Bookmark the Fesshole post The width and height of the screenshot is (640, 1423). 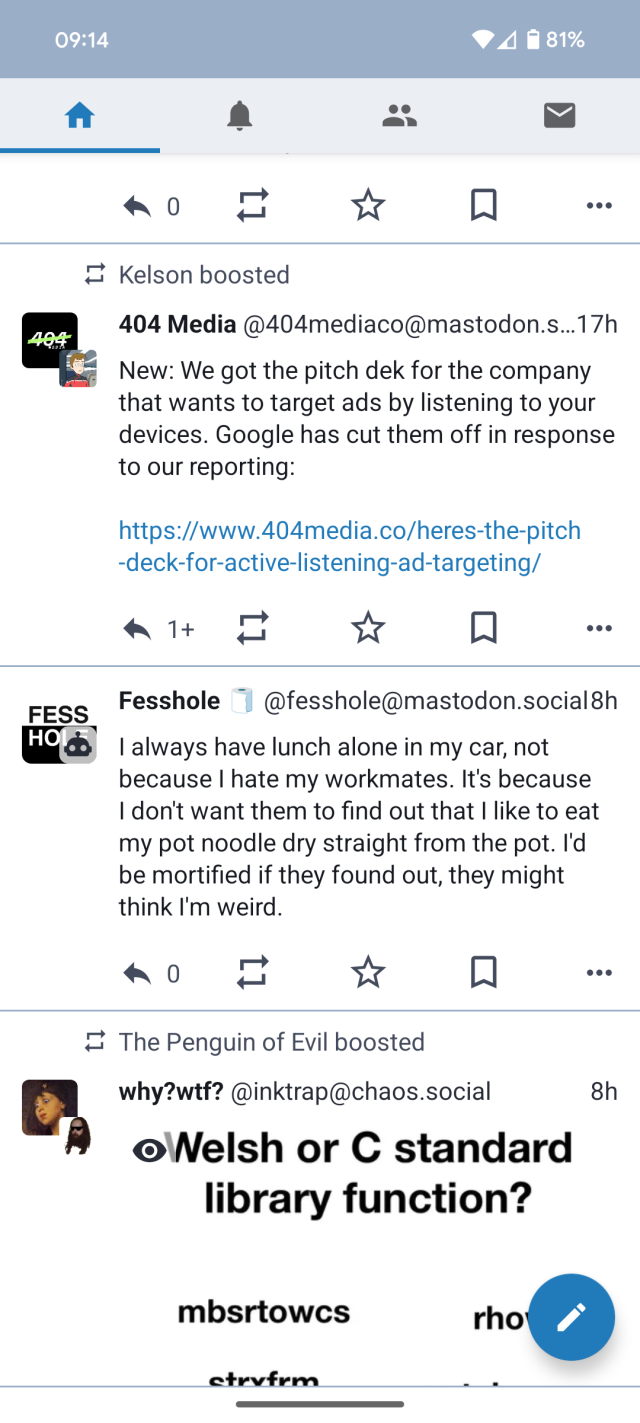[x=483, y=972]
